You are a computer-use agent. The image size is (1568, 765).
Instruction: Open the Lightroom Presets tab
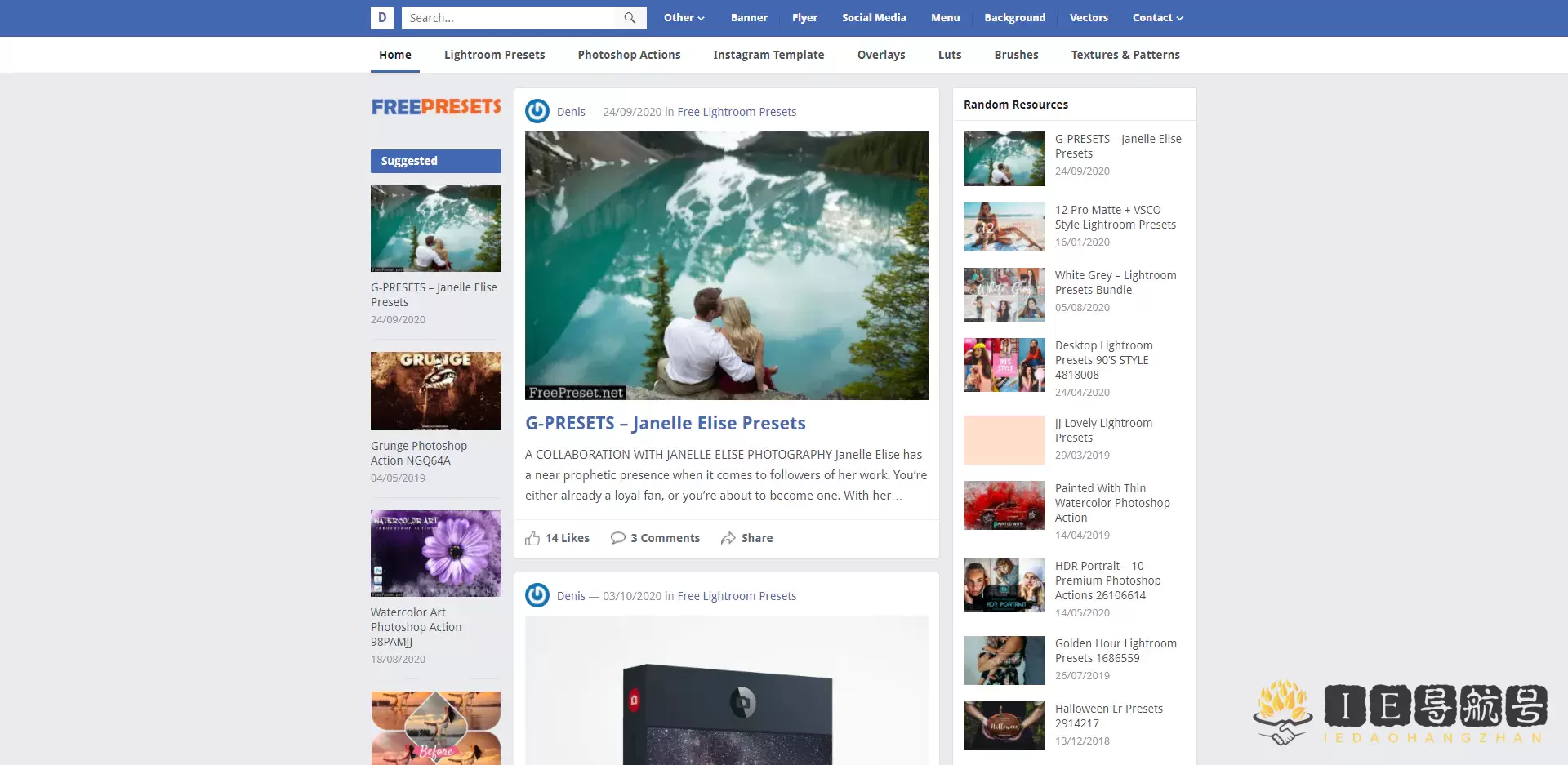pos(494,55)
